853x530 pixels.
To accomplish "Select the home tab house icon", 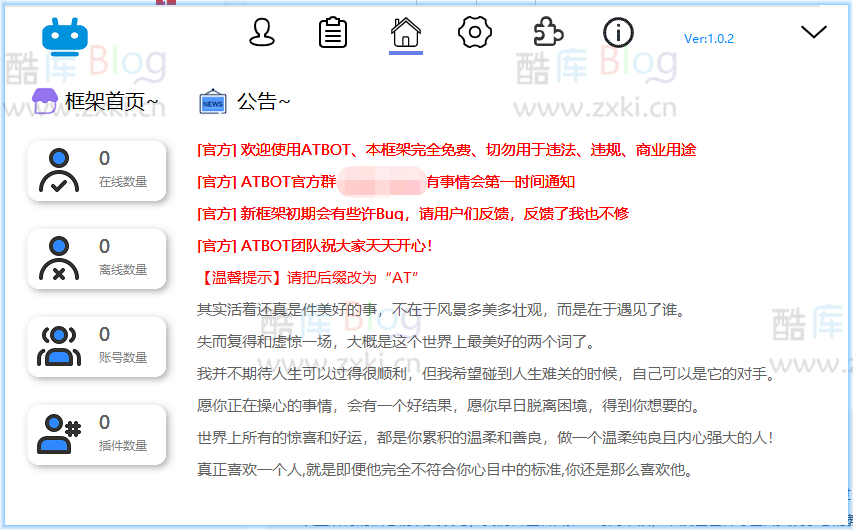I will [406, 32].
